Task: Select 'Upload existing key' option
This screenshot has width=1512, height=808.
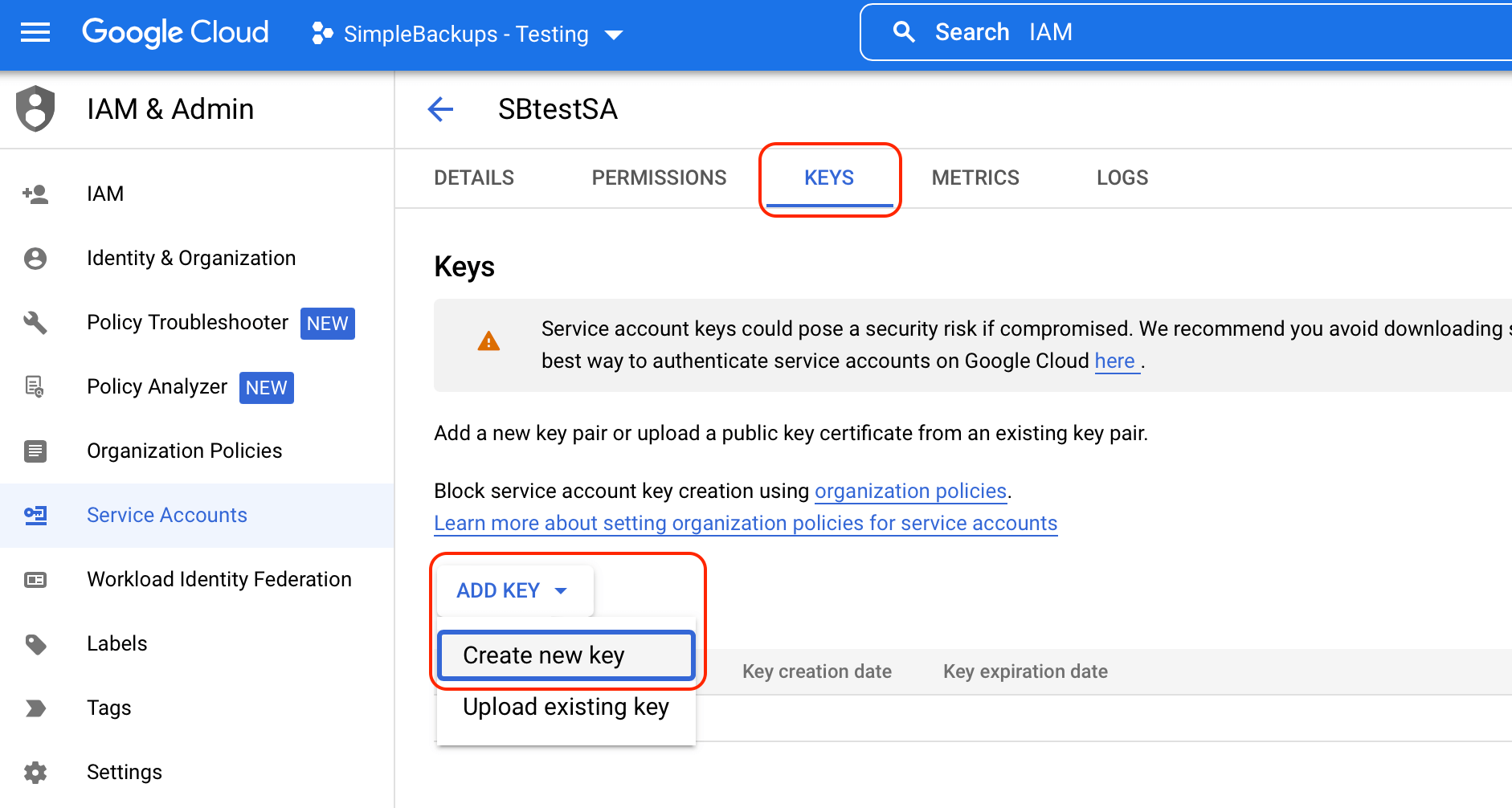Action: pos(565,707)
